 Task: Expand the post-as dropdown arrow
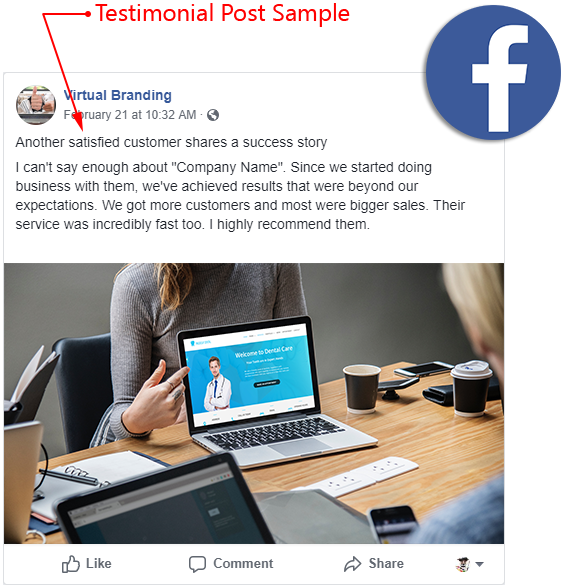(479, 564)
